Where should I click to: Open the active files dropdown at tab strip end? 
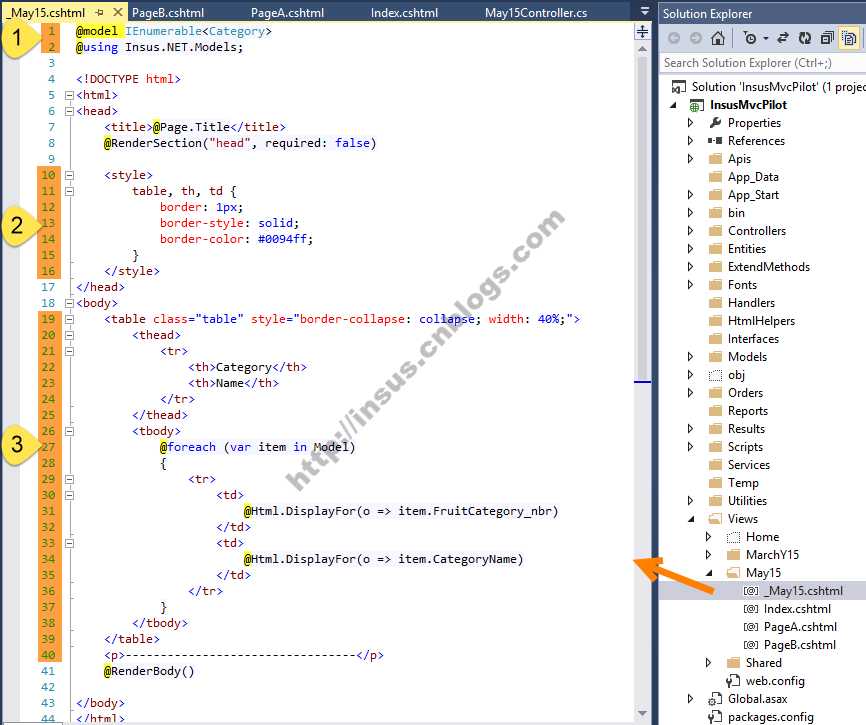(645, 11)
